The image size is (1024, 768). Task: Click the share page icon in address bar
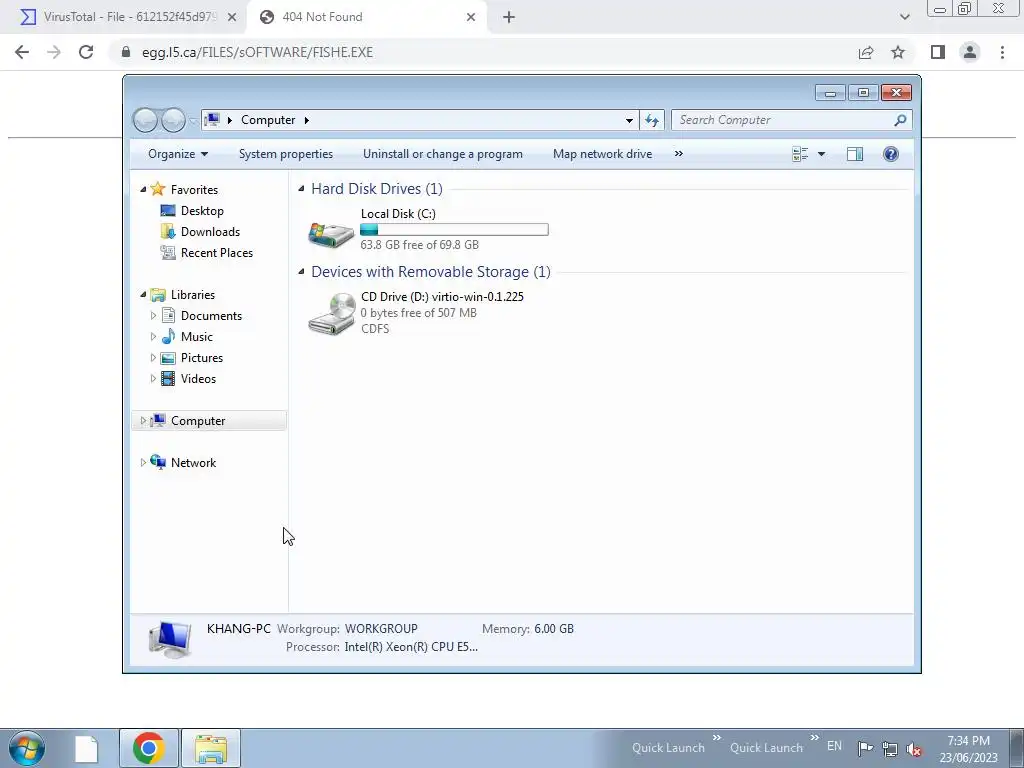click(x=866, y=52)
